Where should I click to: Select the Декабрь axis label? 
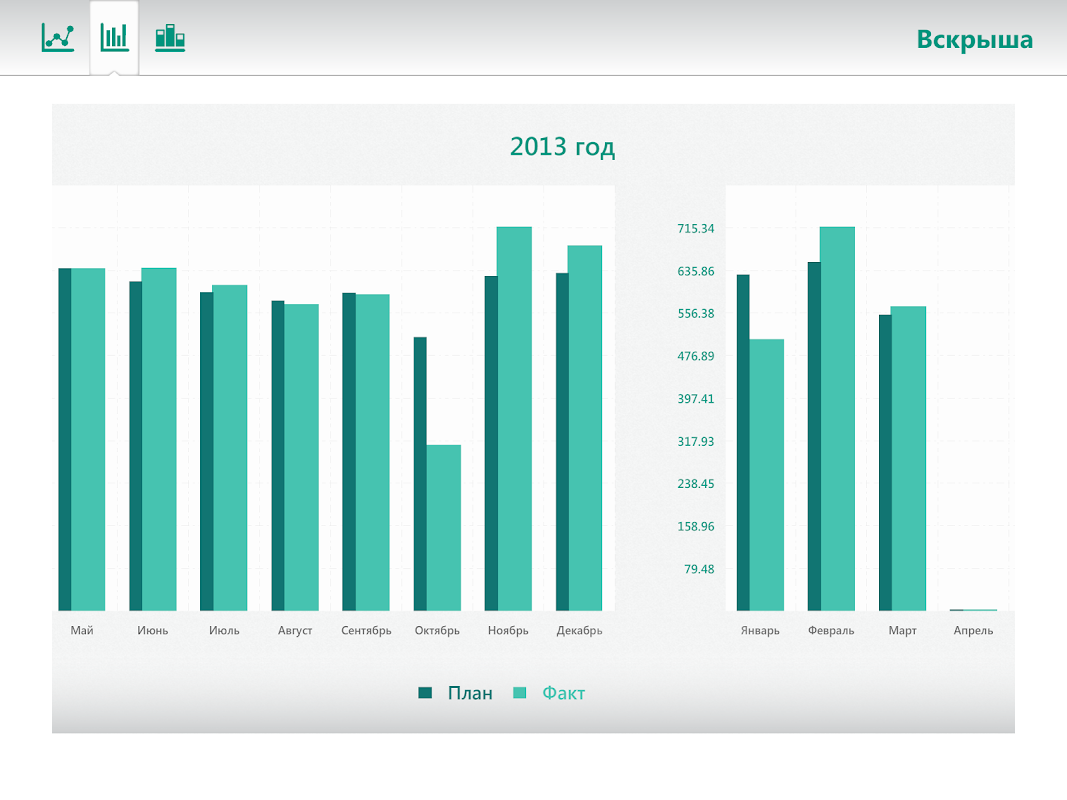pos(579,631)
